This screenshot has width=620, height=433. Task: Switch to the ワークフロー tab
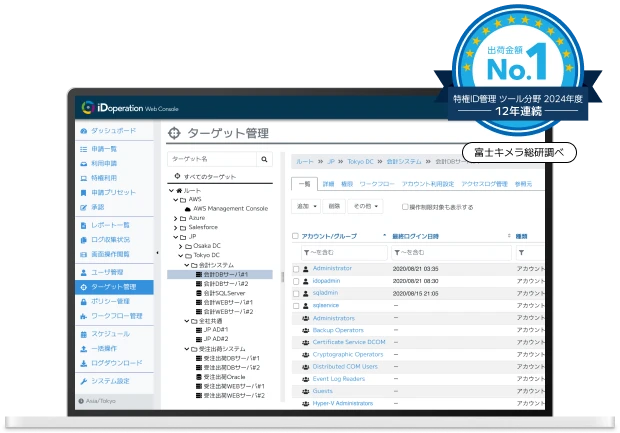(377, 184)
